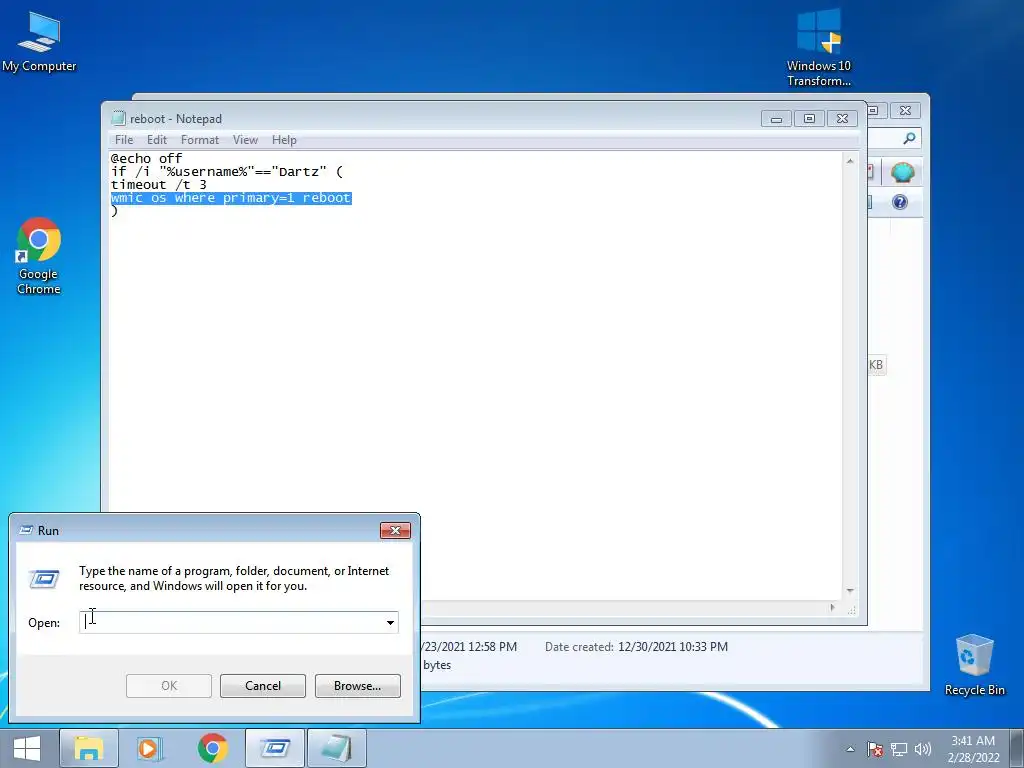Switch to Notepad taskbar button
The width and height of the screenshot is (1024, 768).
click(337, 748)
